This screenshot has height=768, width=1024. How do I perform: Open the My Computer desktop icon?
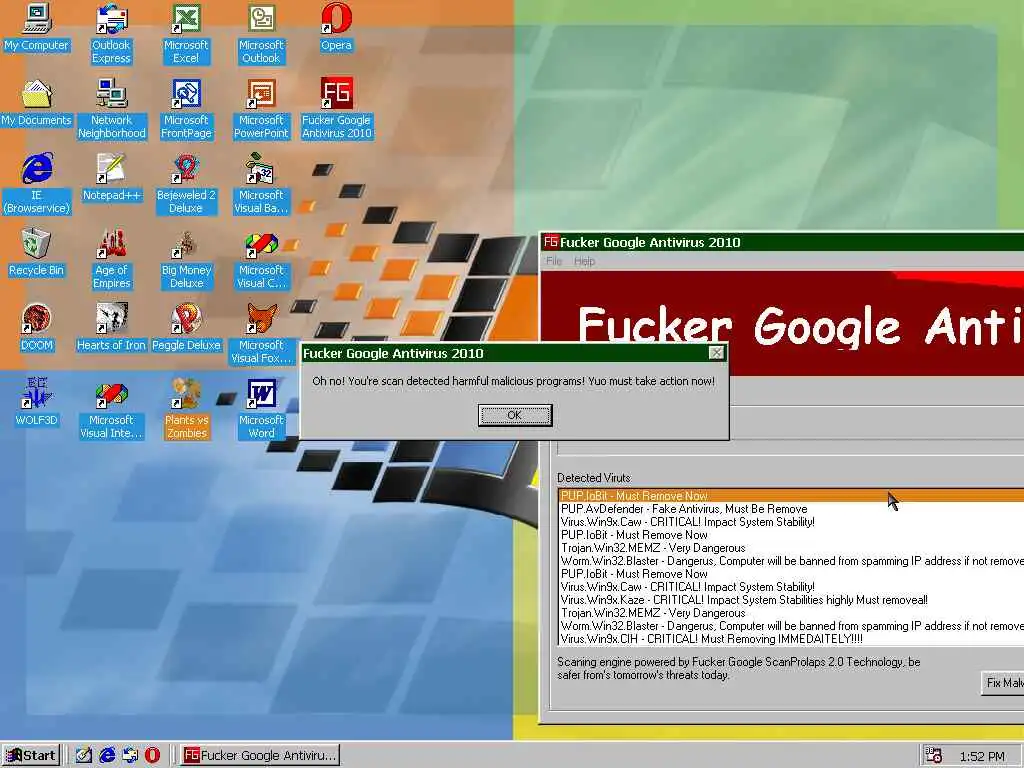click(37, 29)
